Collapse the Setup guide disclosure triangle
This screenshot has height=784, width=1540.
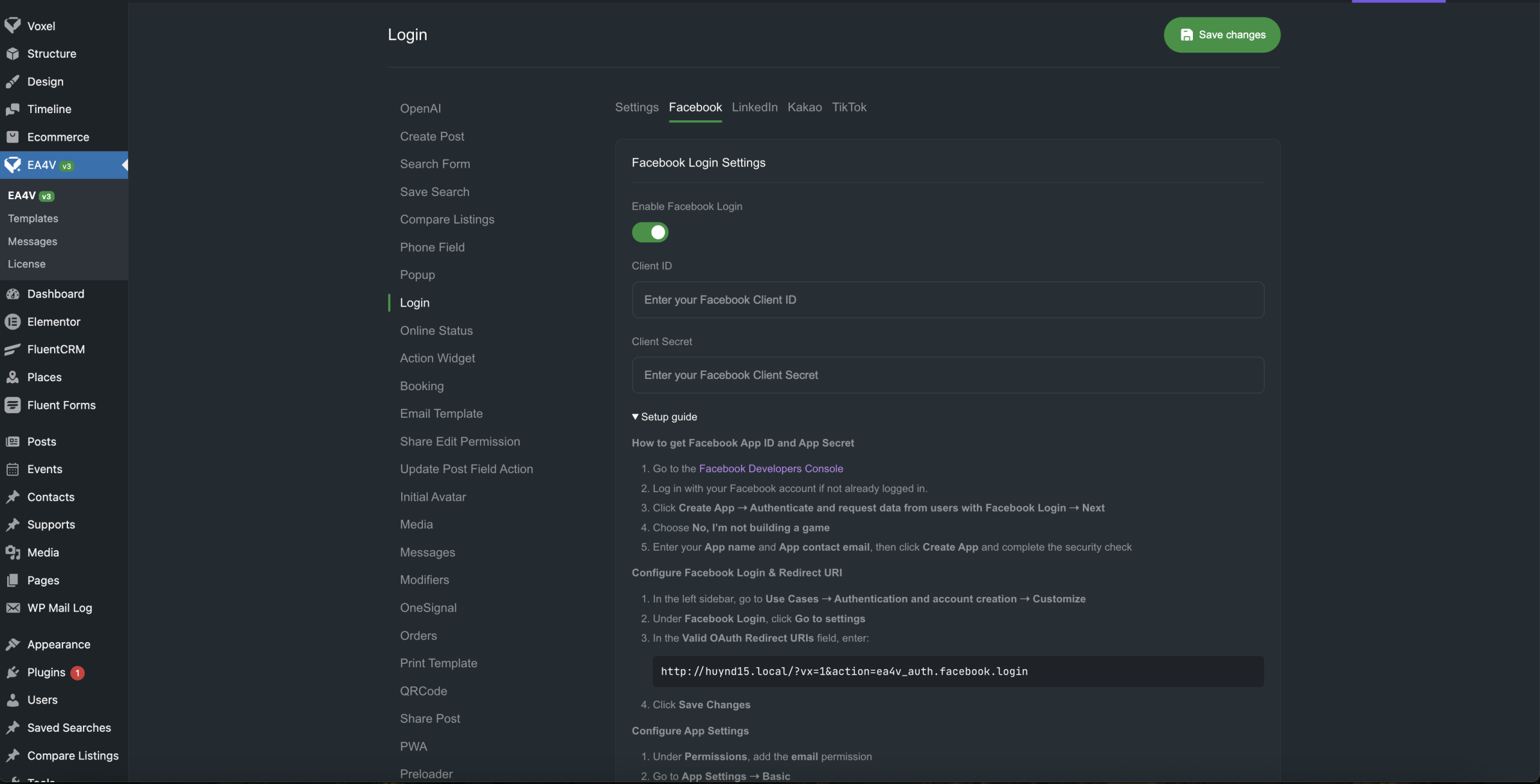point(635,417)
